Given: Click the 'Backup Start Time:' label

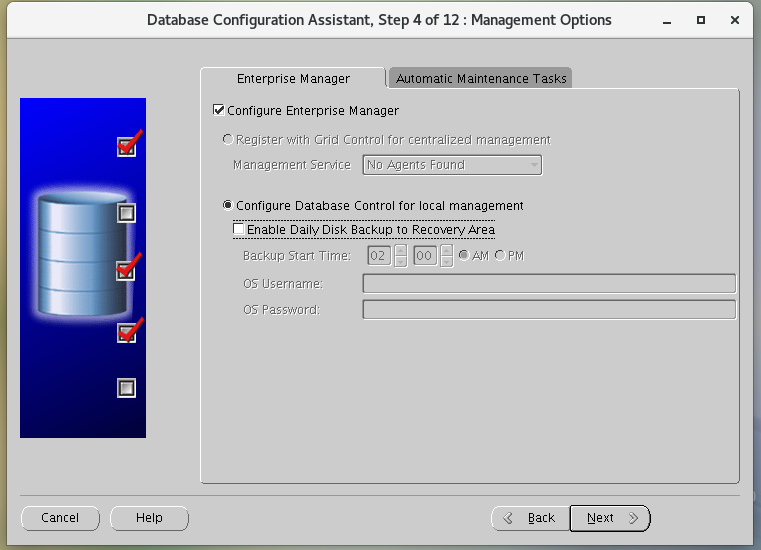Looking at the screenshot, I should click(297, 256).
